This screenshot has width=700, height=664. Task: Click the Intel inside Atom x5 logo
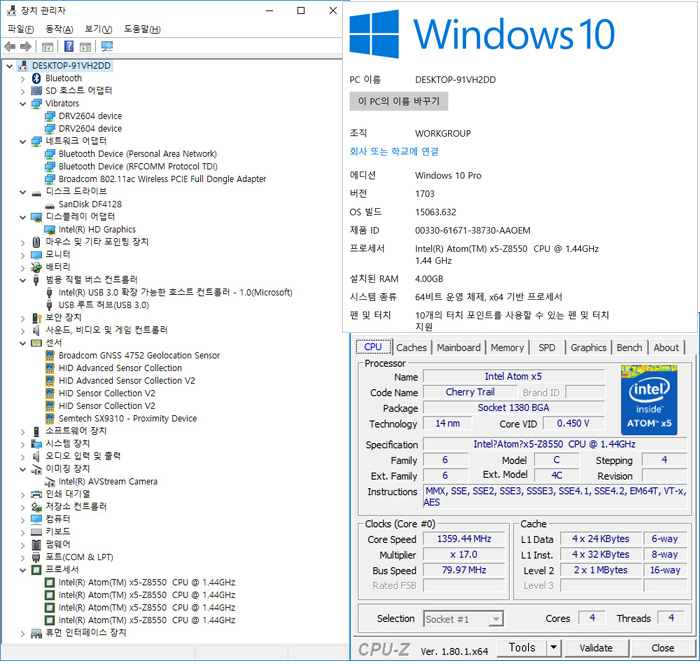[x=649, y=400]
